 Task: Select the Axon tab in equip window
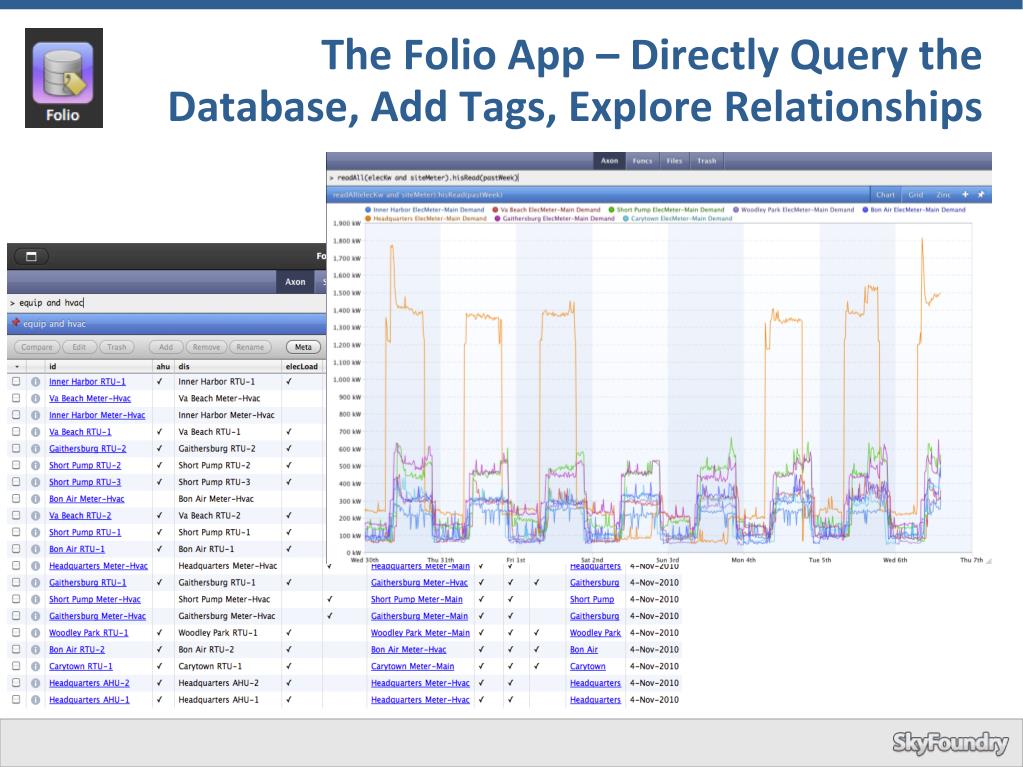(295, 282)
